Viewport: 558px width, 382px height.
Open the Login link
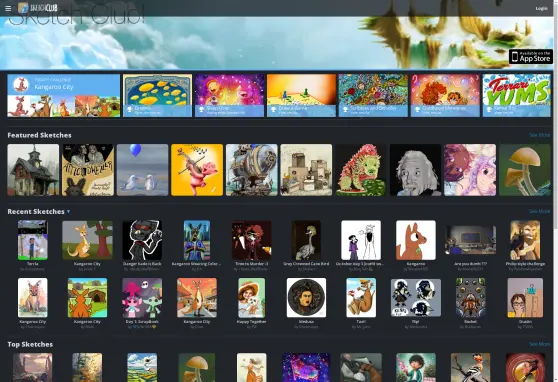click(541, 8)
